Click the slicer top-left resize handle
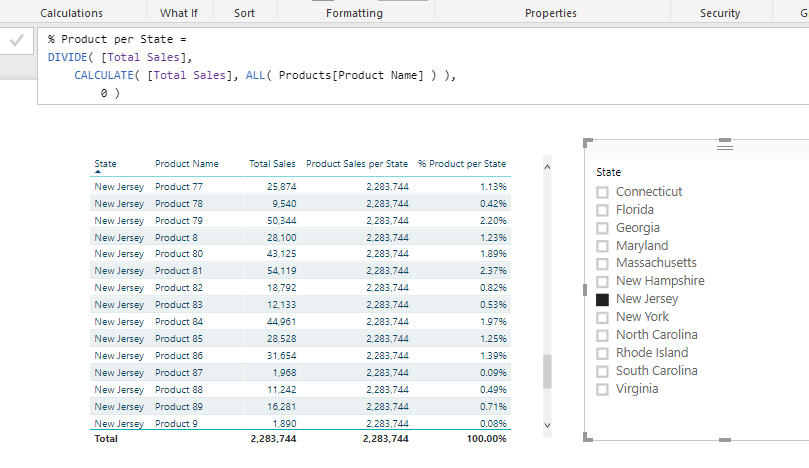809x468 pixels. click(587, 142)
